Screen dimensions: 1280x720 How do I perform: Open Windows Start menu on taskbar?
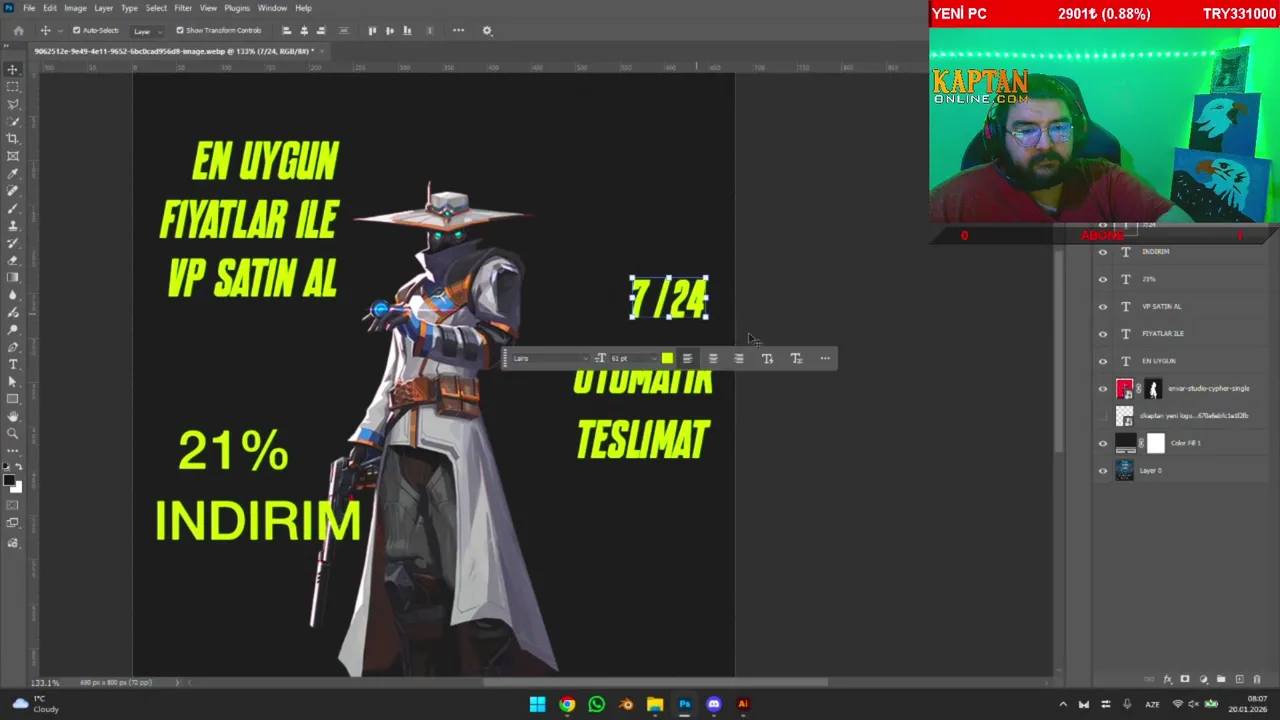537,704
